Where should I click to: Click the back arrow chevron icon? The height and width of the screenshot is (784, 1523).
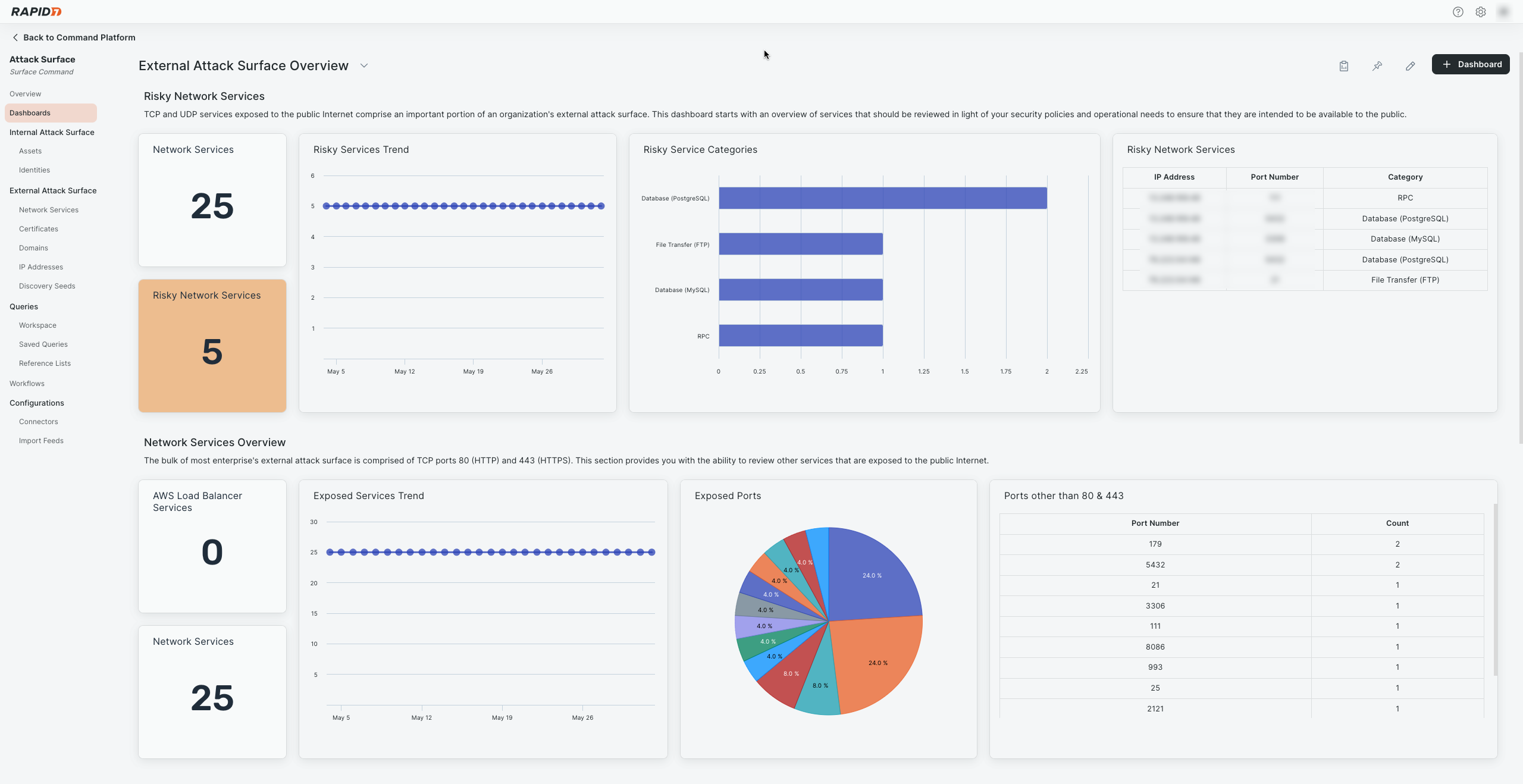[x=15, y=37]
